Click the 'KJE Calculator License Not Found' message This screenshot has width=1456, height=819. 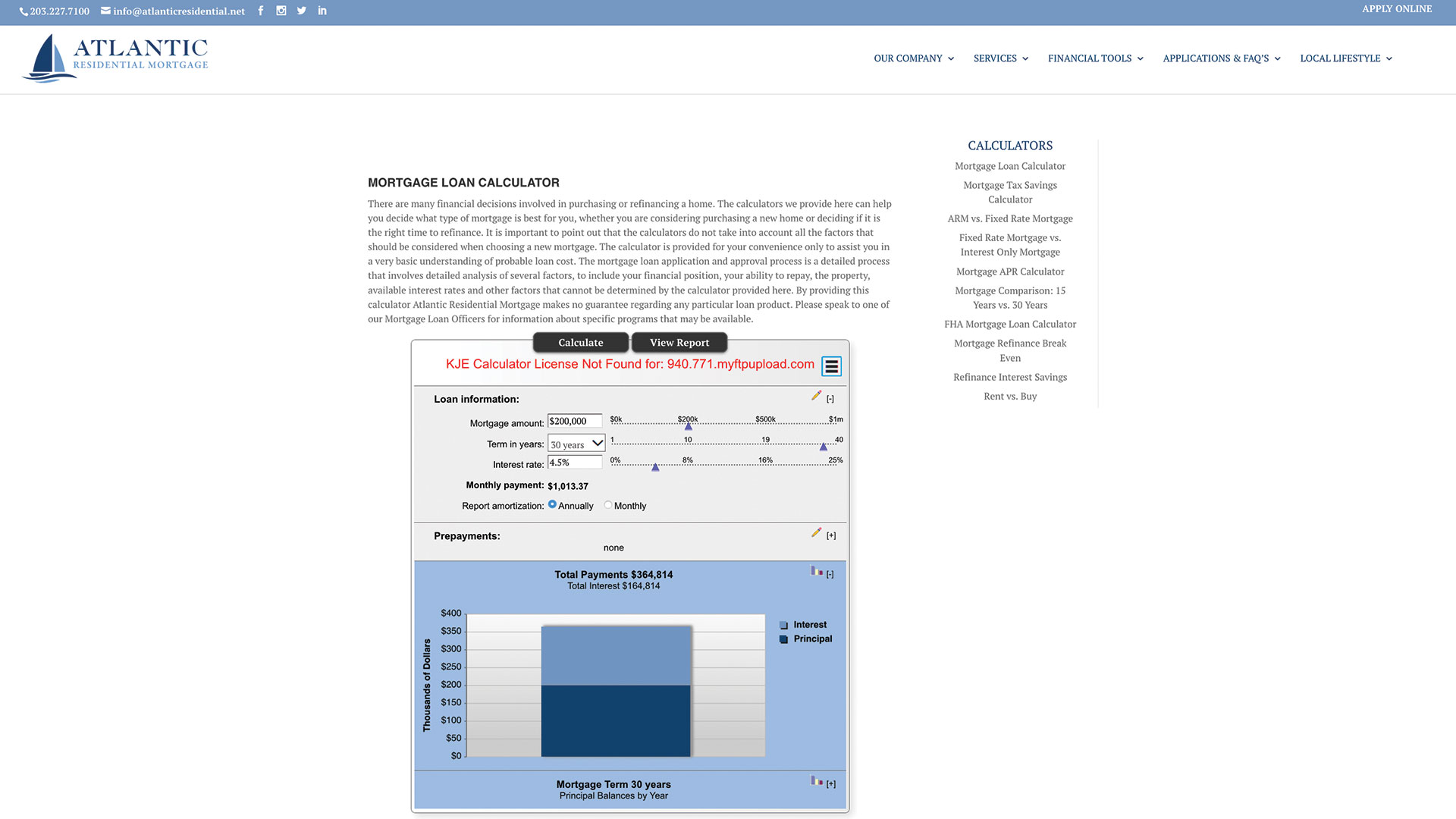point(630,364)
